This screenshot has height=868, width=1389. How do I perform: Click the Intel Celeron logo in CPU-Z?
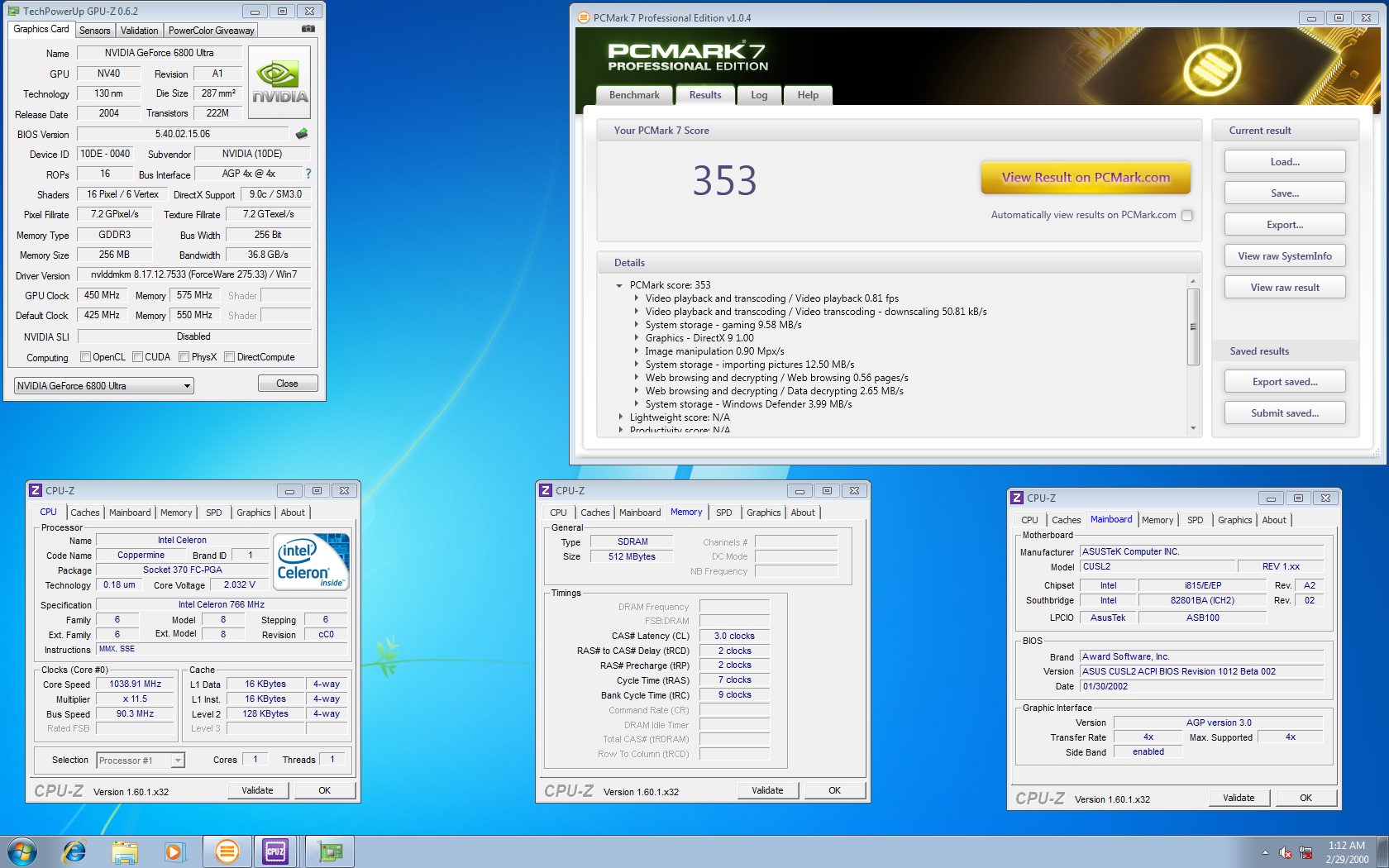point(311,561)
